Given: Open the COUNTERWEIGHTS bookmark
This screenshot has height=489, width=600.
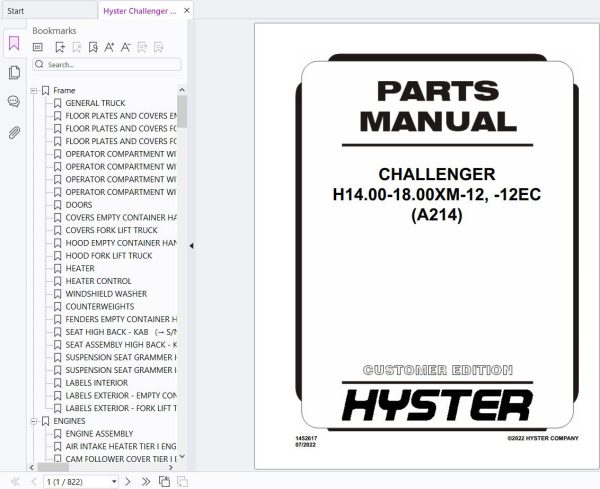Looking at the screenshot, I should click(x=99, y=306).
